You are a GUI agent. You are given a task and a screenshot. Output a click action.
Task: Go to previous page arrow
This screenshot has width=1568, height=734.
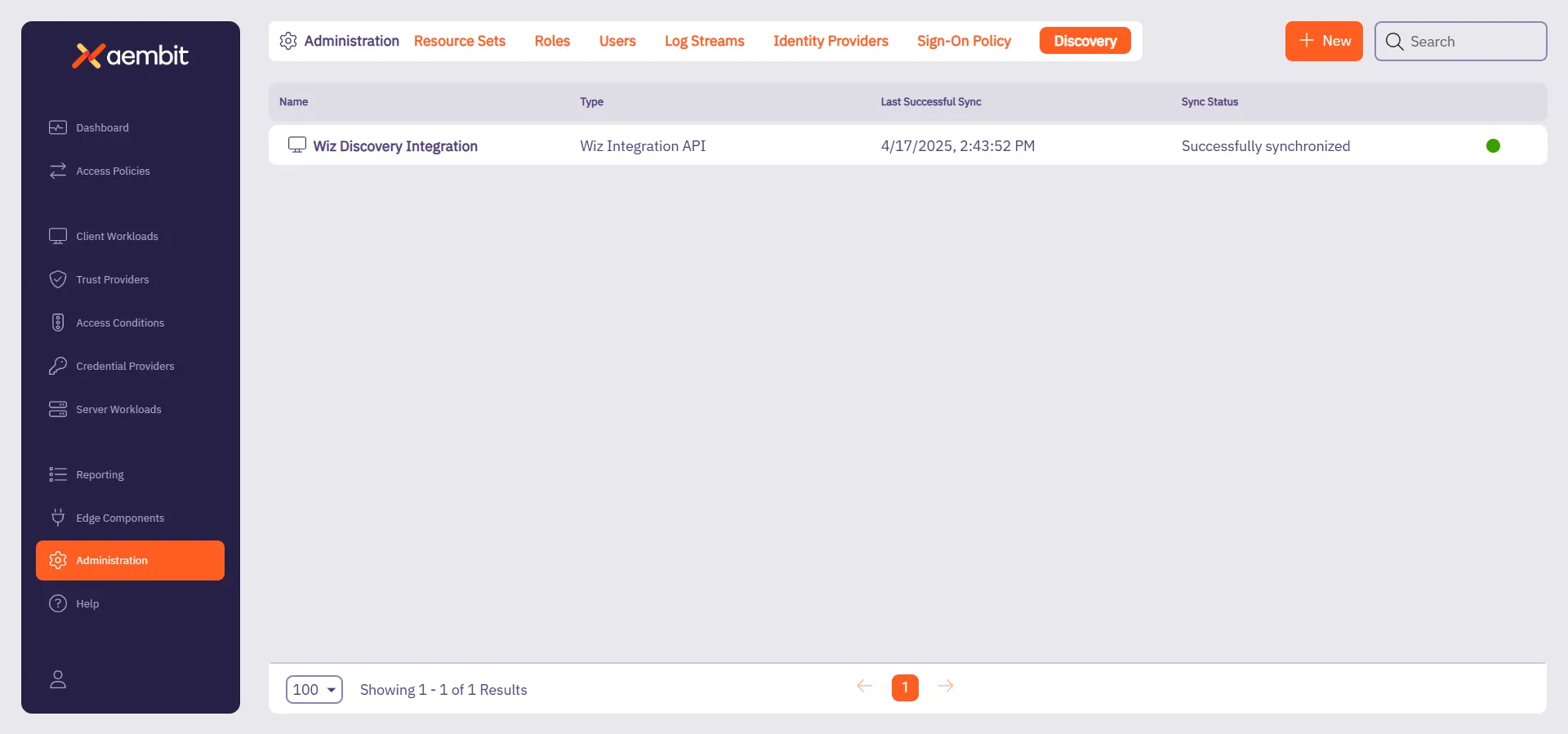865,686
